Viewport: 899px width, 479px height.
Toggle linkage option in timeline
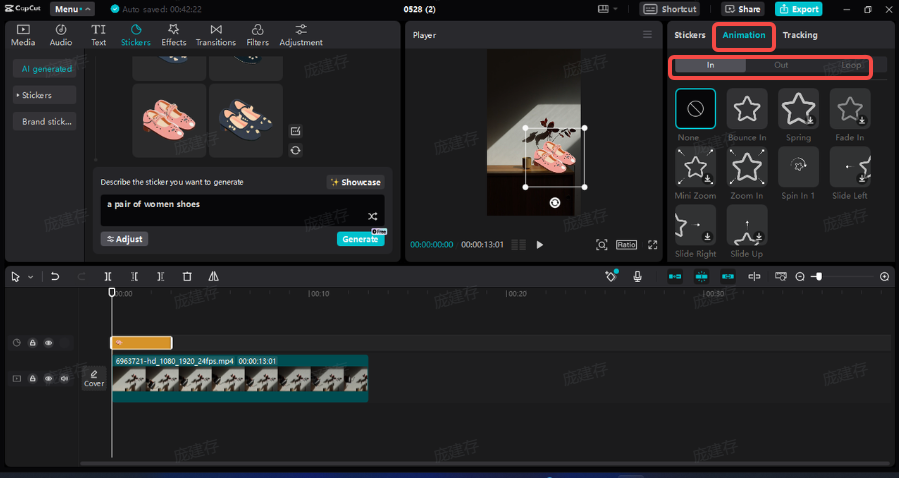click(728, 277)
